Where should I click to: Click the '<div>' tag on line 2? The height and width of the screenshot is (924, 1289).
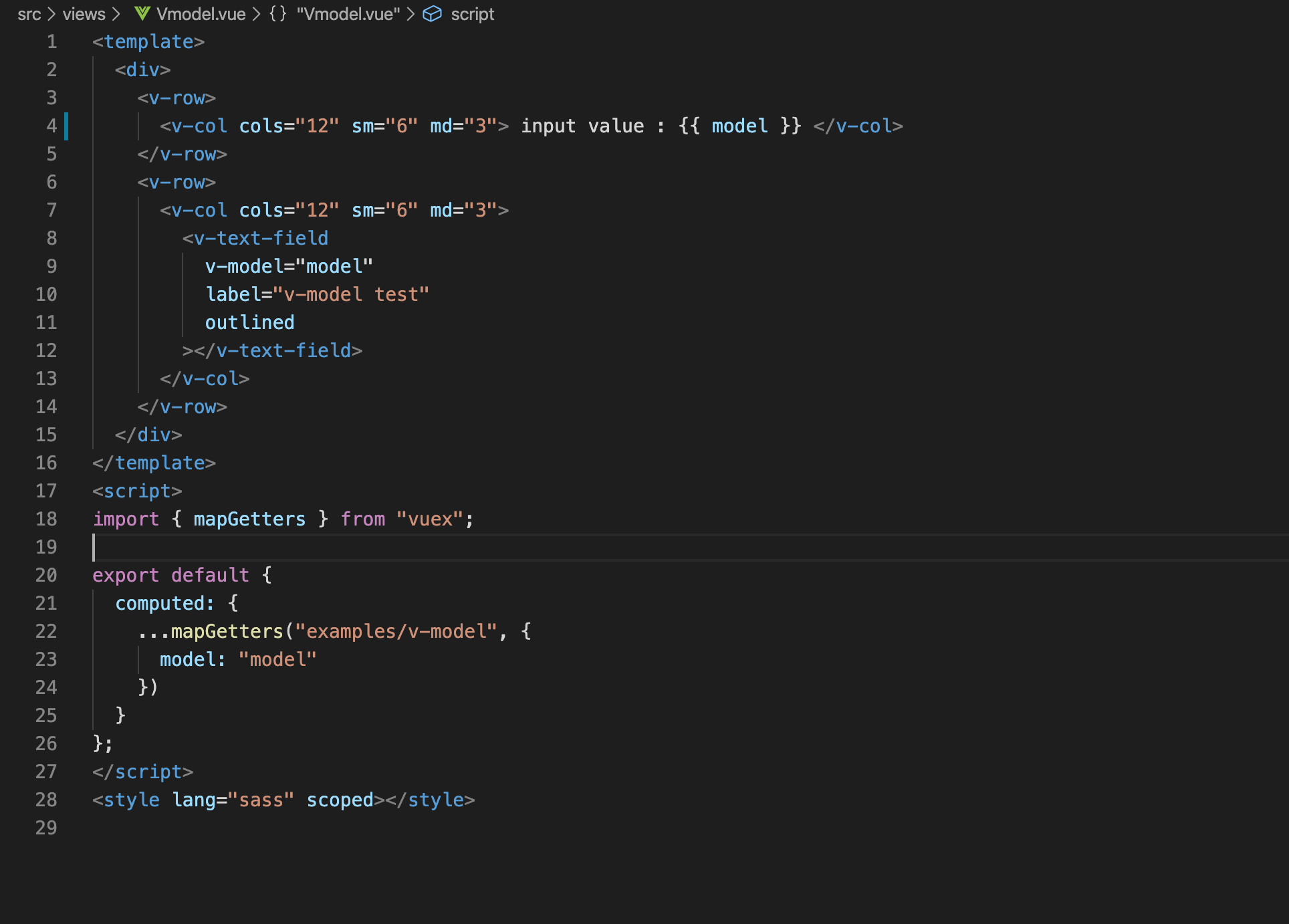[143, 70]
